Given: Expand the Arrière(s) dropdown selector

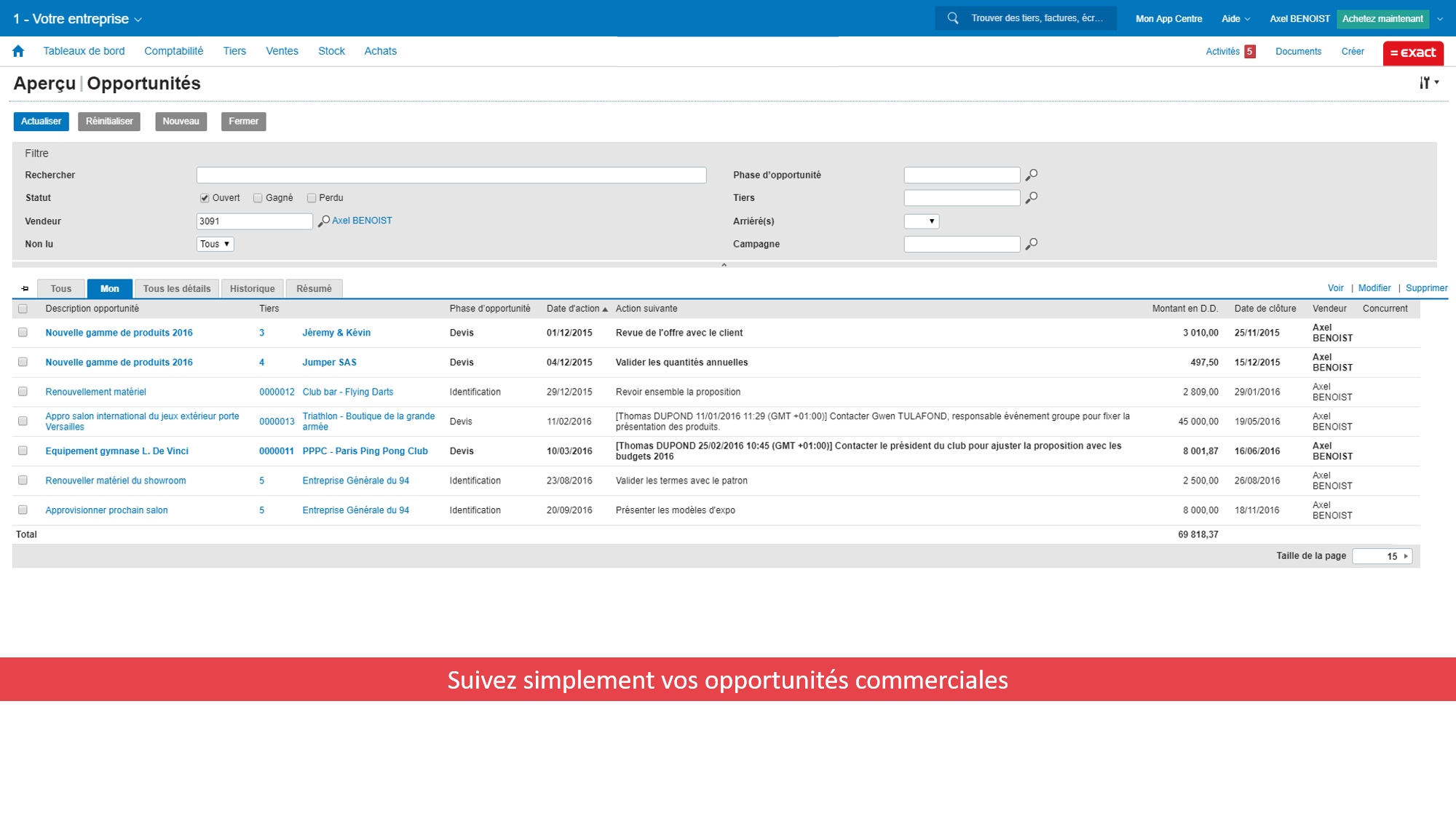Looking at the screenshot, I should pos(921,221).
